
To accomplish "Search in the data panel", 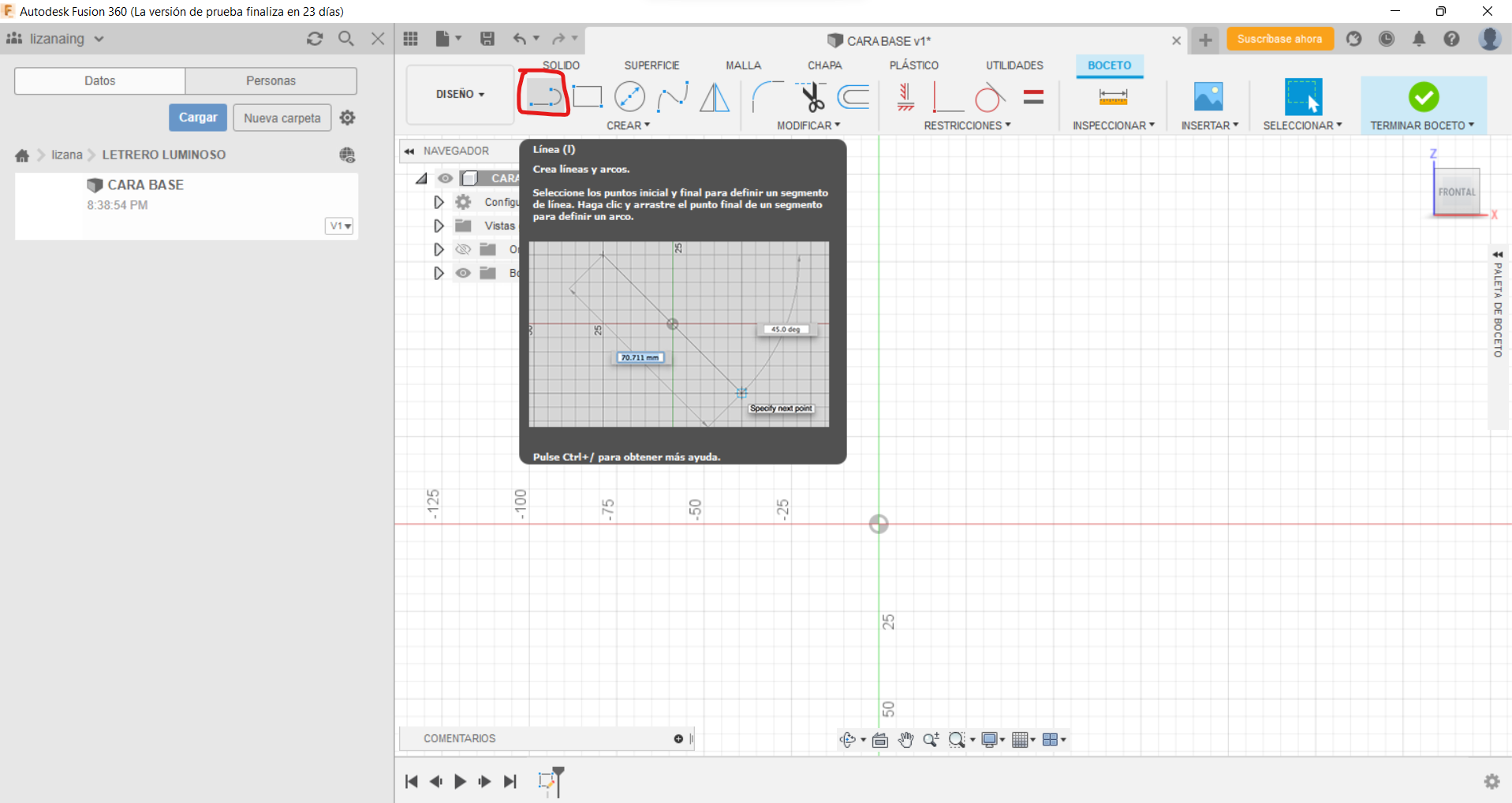I will 345,39.
